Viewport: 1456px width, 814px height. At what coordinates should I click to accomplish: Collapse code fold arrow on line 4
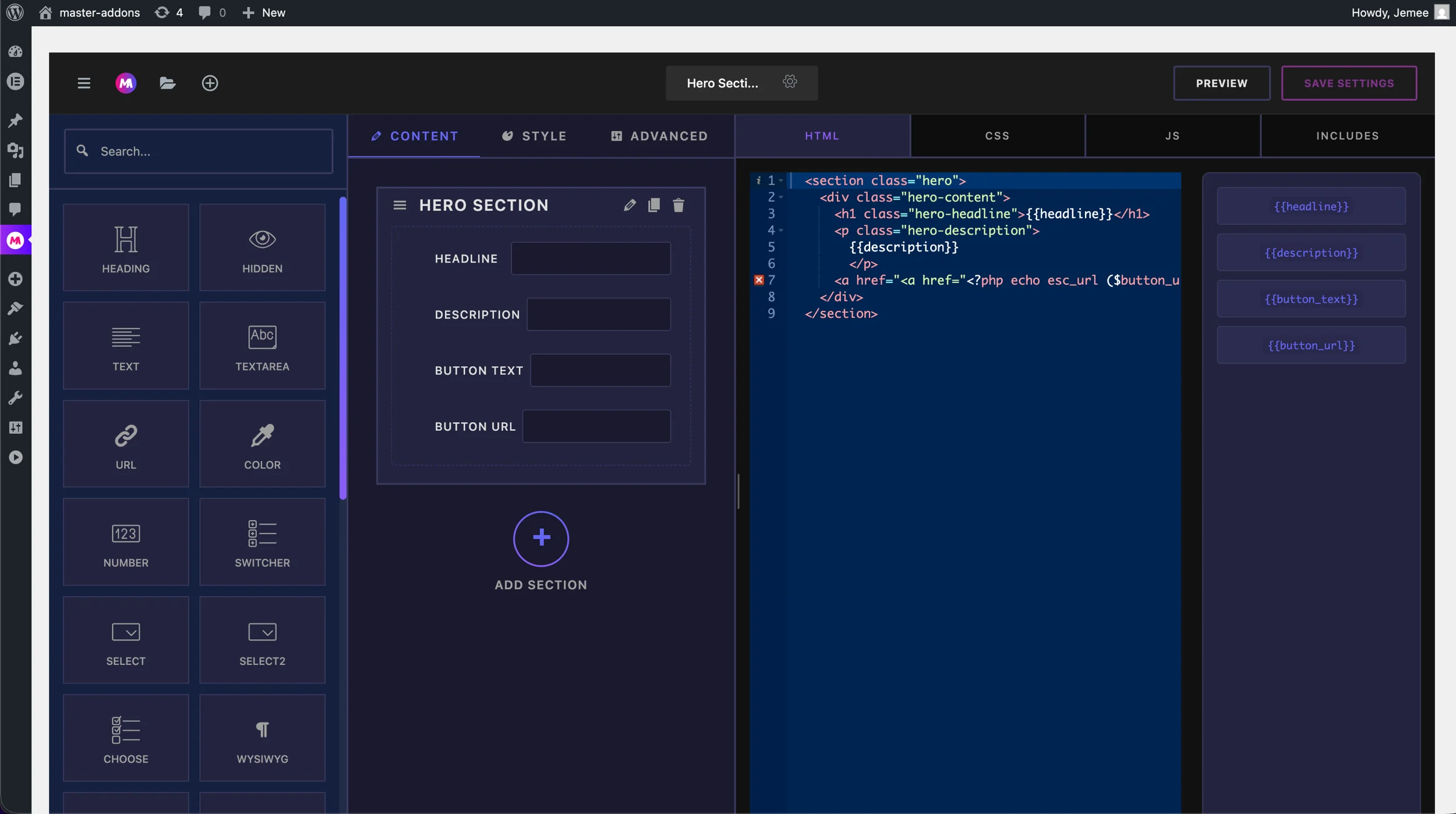point(781,231)
